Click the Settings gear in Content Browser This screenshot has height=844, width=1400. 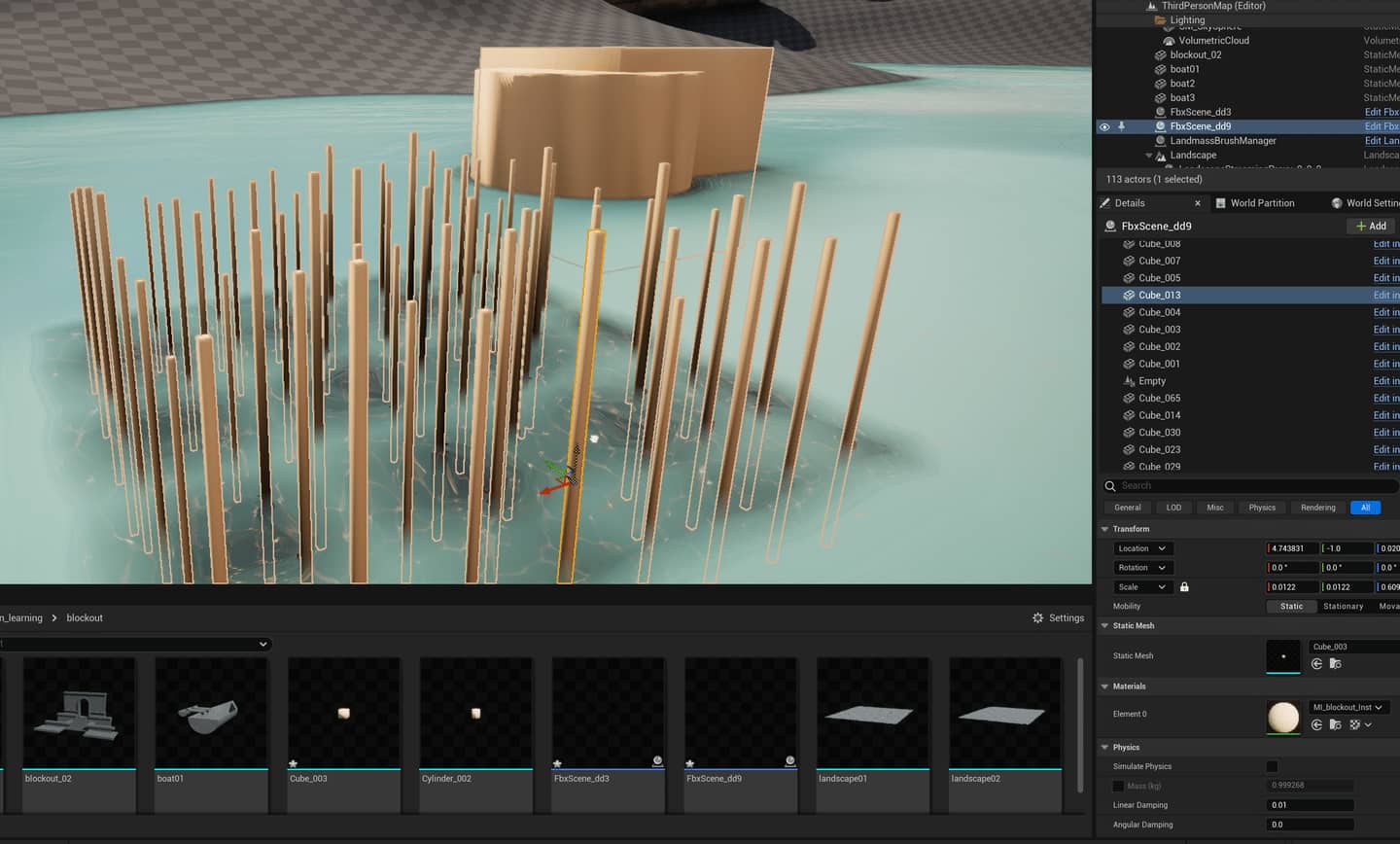[x=1058, y=617]
